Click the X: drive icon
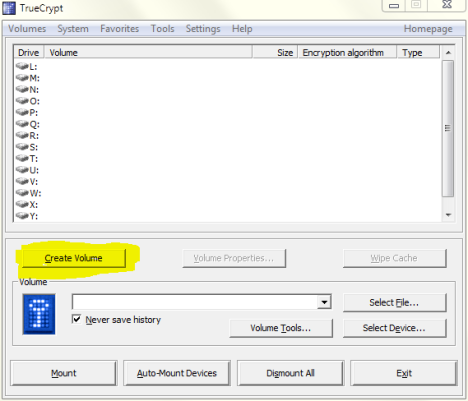This screenshot has height=401, width=468. pyautogui.click(x=22, y=204)
